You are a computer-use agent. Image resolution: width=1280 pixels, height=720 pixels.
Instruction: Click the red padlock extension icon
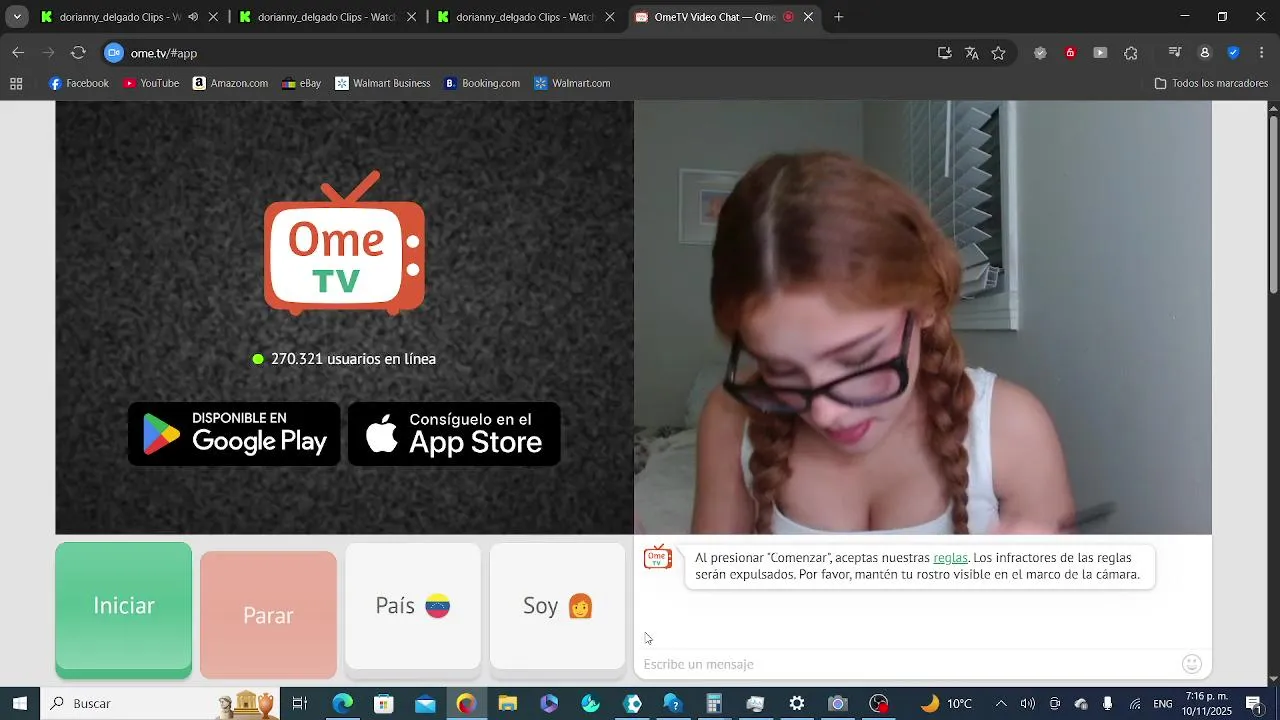point(1070,53)
